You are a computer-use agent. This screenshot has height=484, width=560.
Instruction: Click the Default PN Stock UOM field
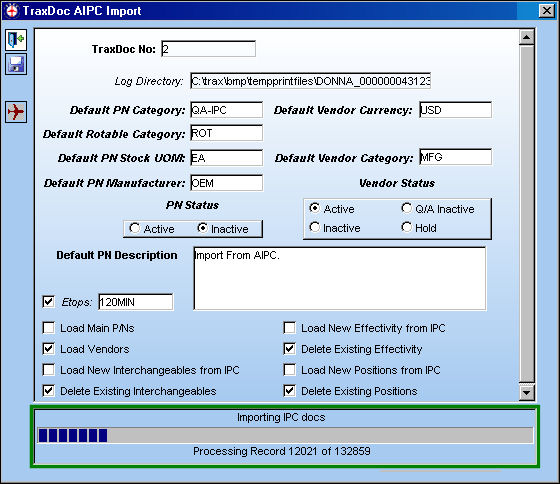(x=226, y=158)
